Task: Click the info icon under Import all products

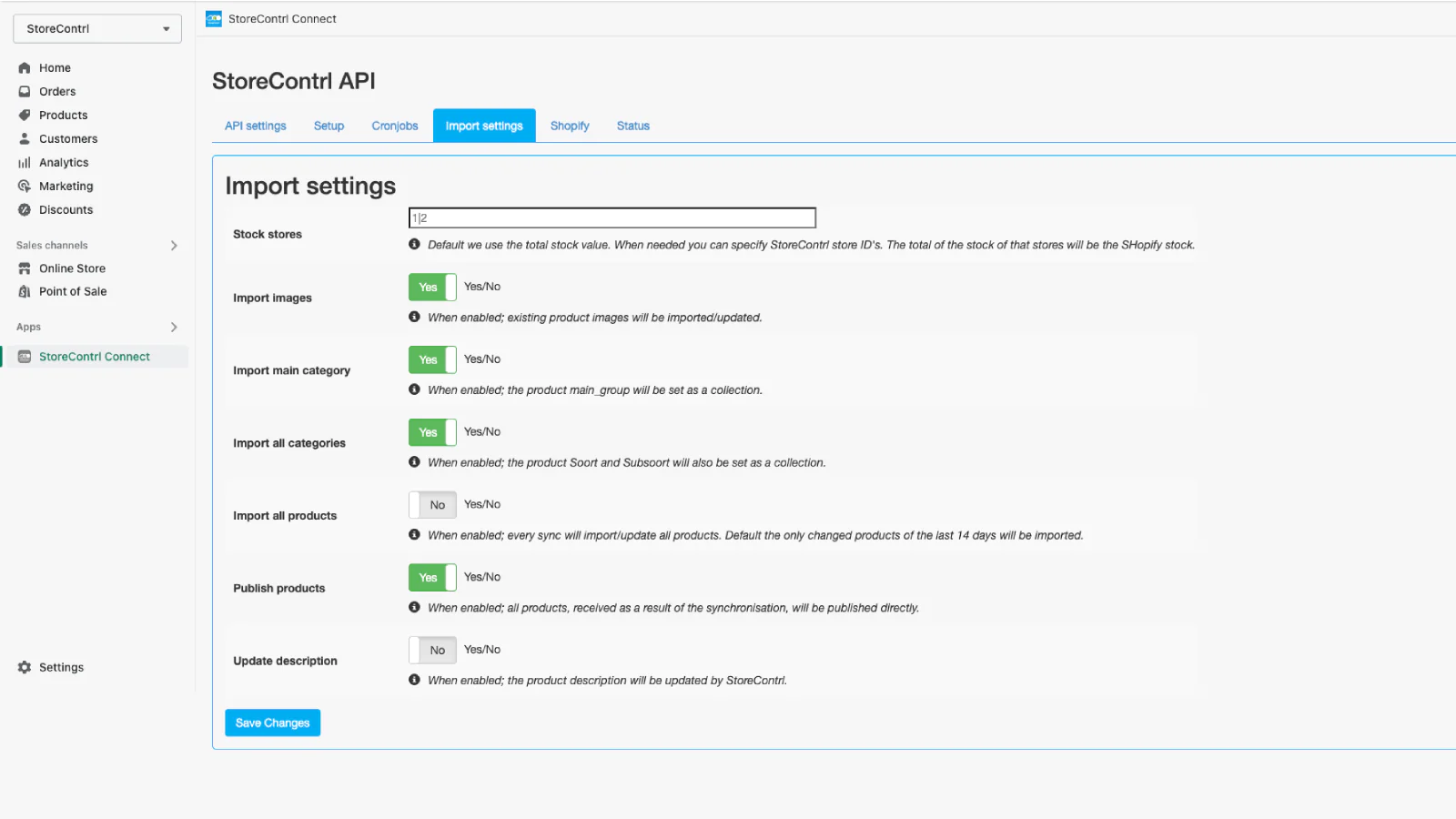Action: tap(414, 534)
